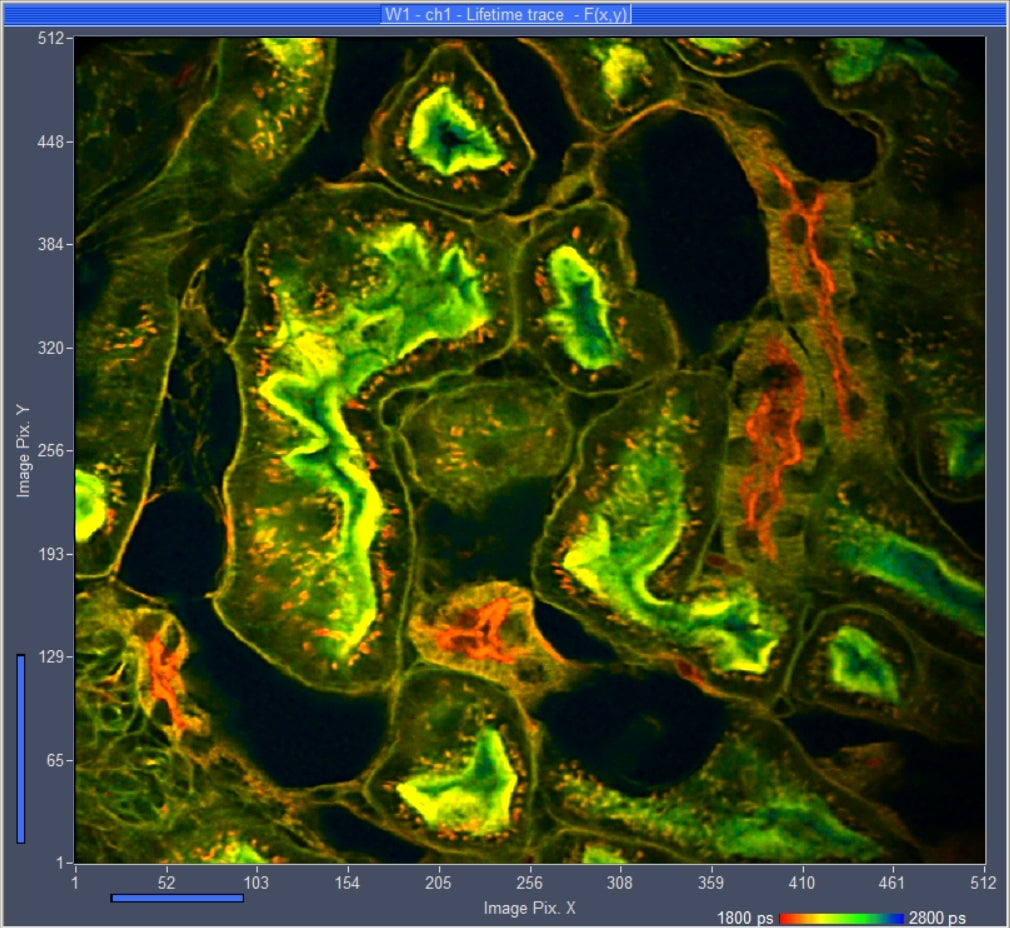Click the vertical blue zoom bar
The height and width of the screenshot is (928, 1010).
point(21,748)
